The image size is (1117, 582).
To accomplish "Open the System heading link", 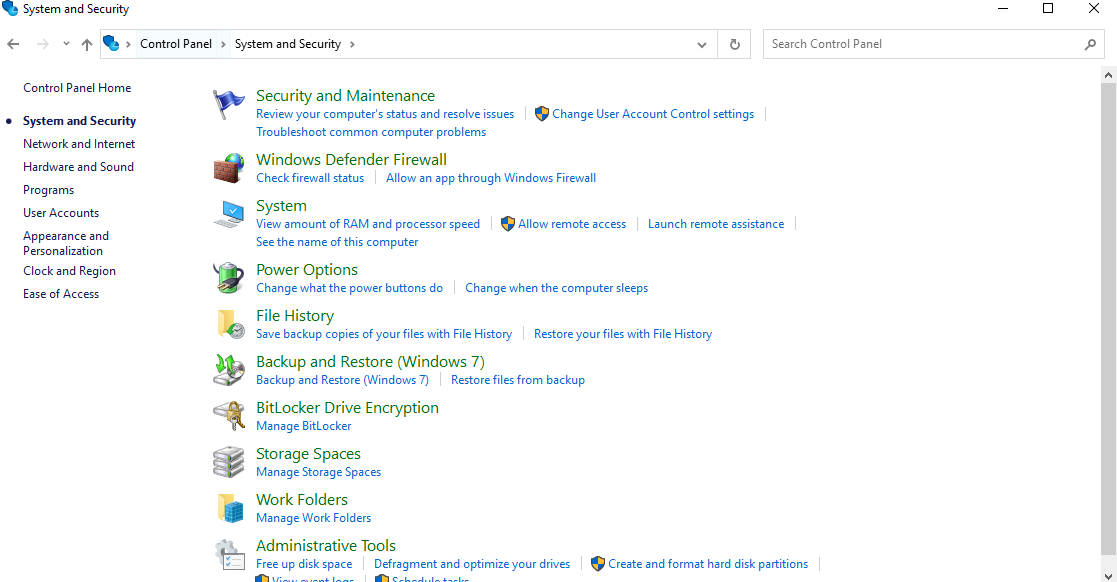I will (281, 206).
